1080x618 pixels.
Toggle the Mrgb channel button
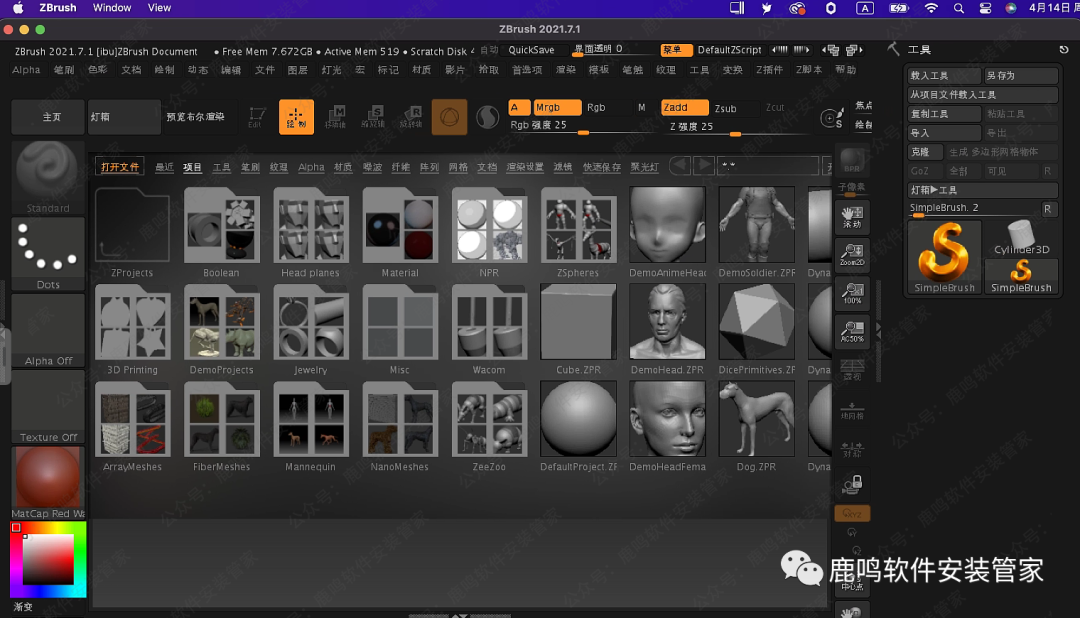pyautogui.click(x=557, y=108)
